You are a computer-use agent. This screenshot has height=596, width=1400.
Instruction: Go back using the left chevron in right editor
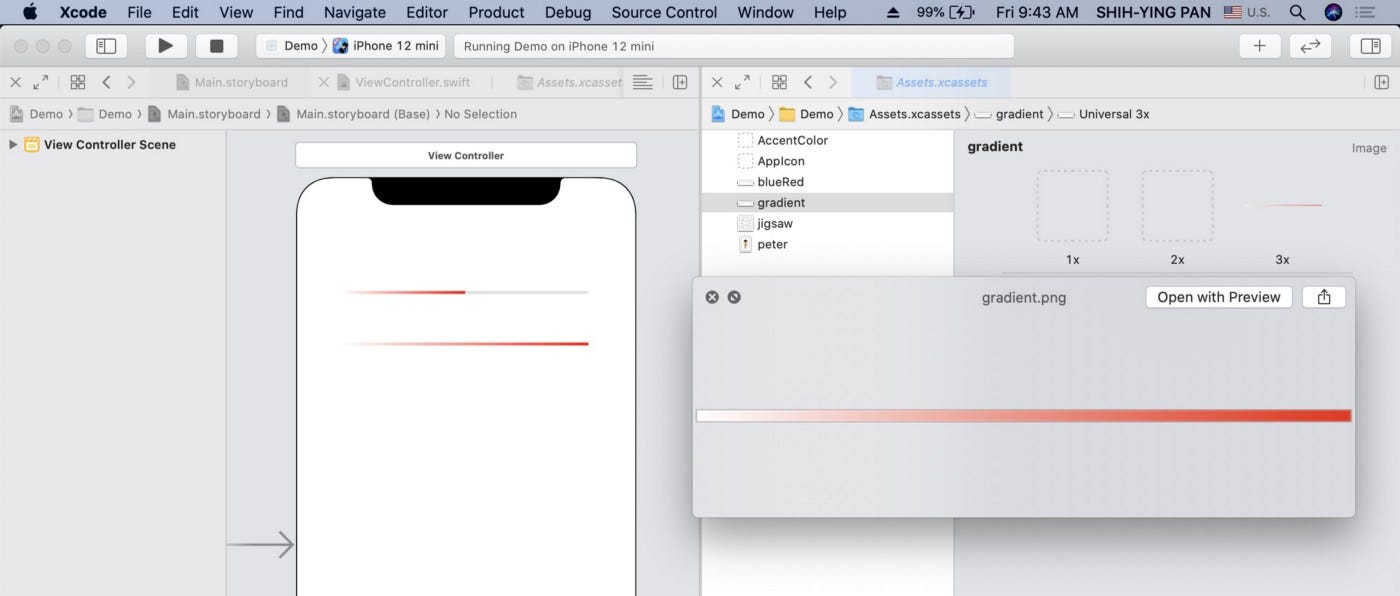pyautogui.click(x=808, y=81)
